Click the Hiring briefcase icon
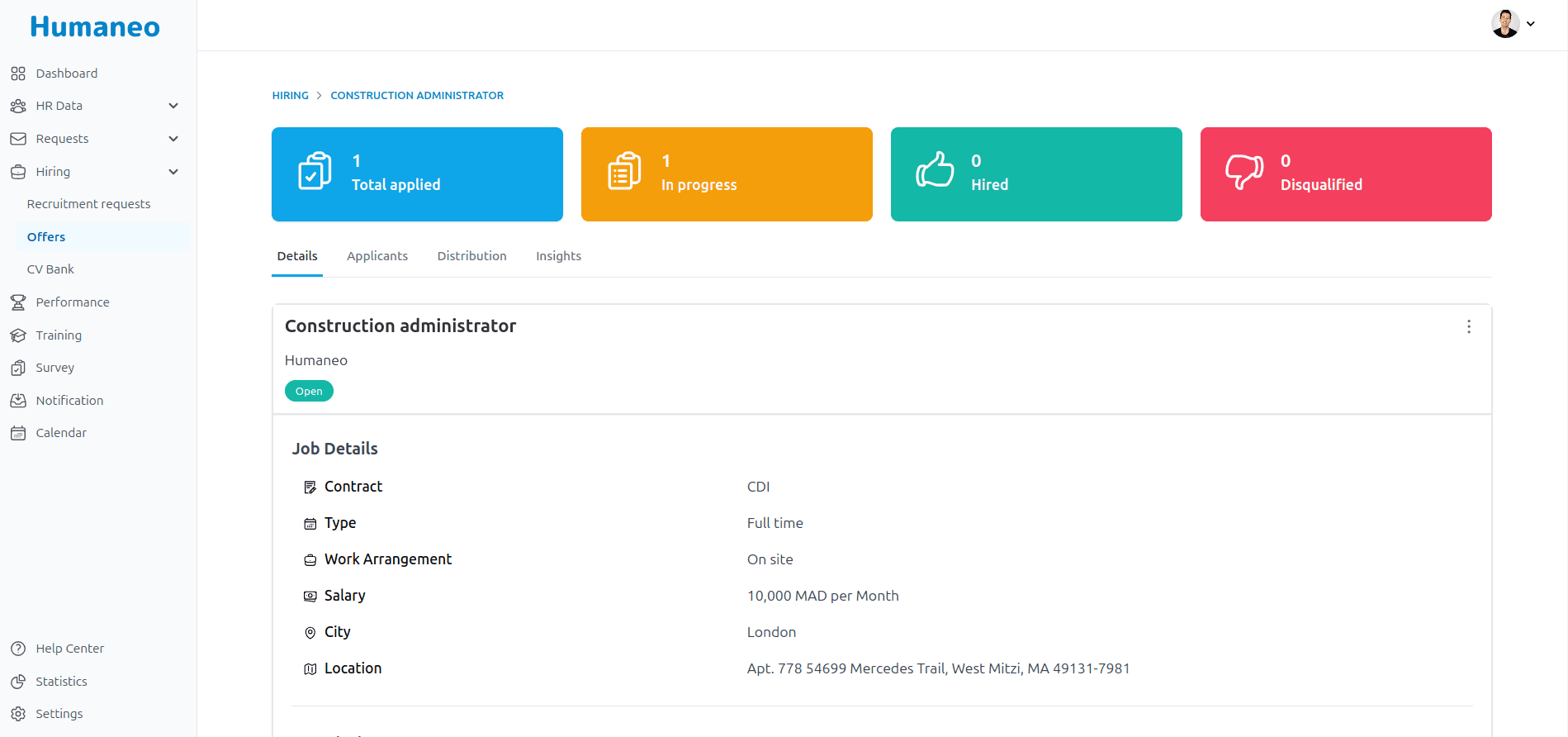 (x=18, y=172)
